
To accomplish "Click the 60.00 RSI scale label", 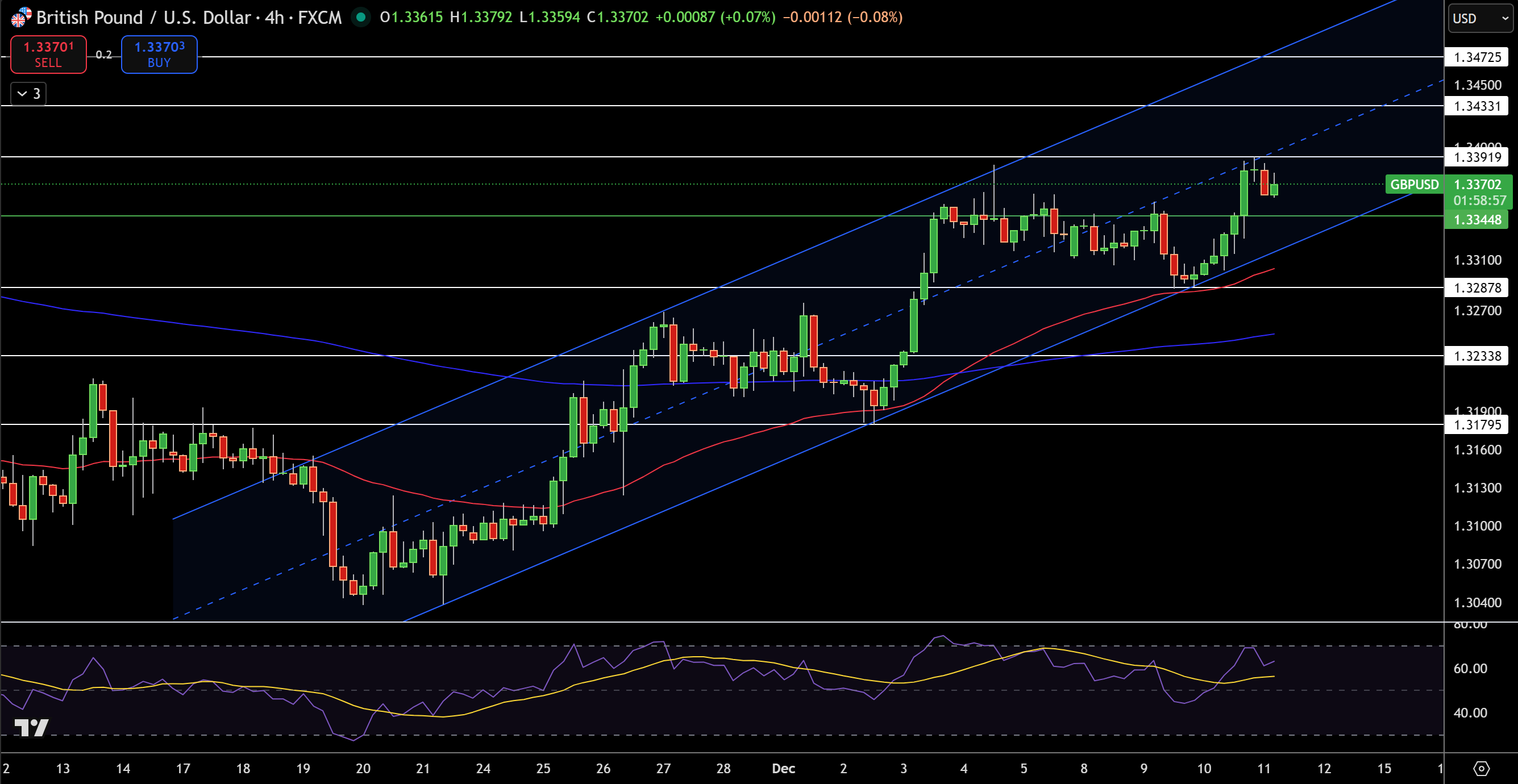I will coord(1470,669).
